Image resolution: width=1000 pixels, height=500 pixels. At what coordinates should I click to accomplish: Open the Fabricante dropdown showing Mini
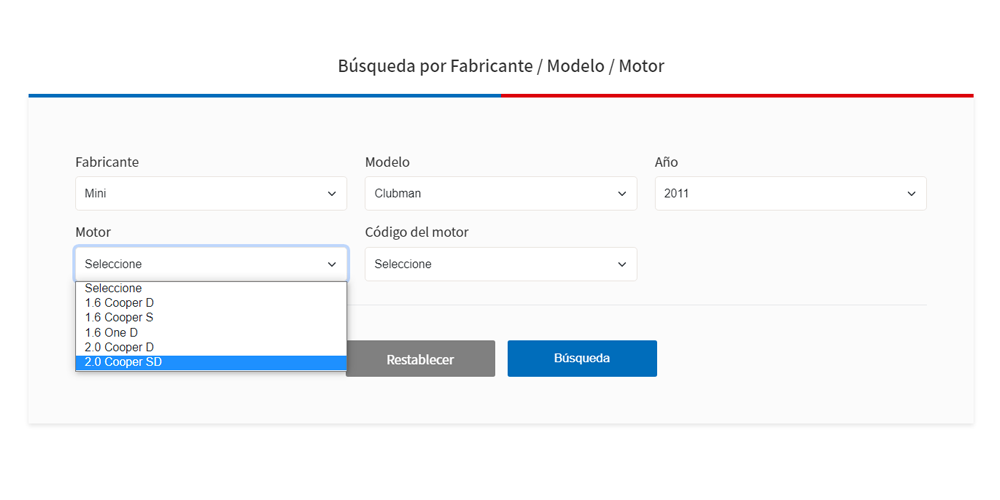(211, 193)
